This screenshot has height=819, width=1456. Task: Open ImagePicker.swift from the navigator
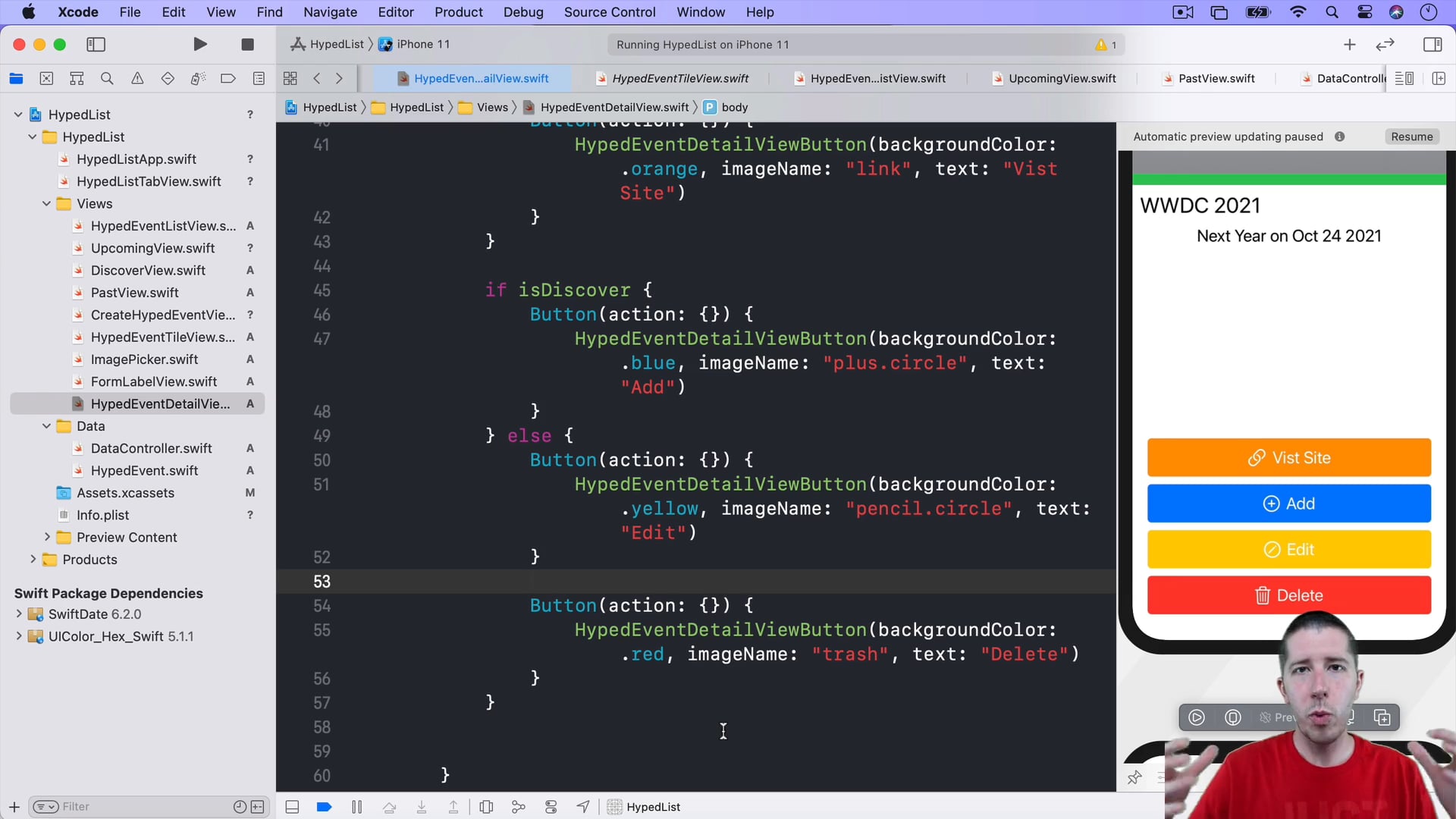coord(144,359)
